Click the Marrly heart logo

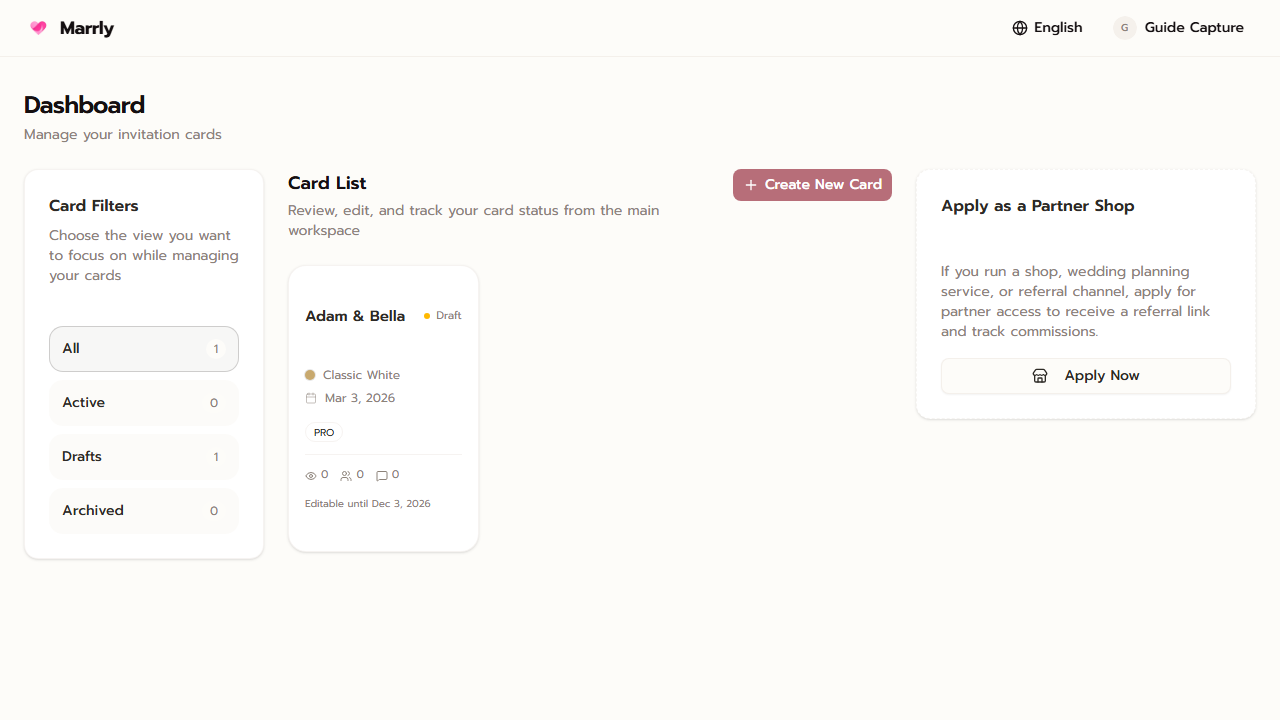click(x=38, y=28)
